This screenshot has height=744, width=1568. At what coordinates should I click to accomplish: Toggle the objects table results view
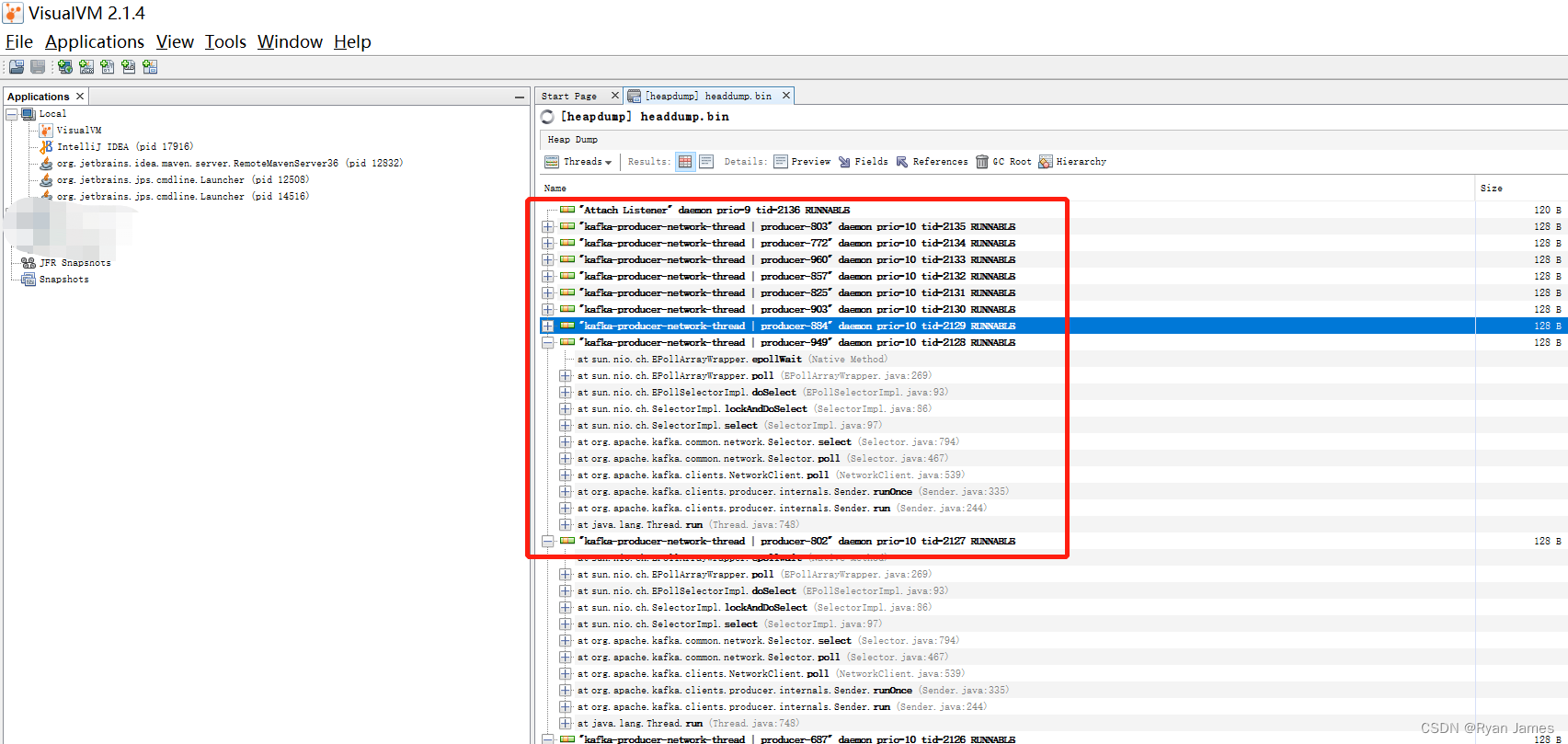(685, 162)
